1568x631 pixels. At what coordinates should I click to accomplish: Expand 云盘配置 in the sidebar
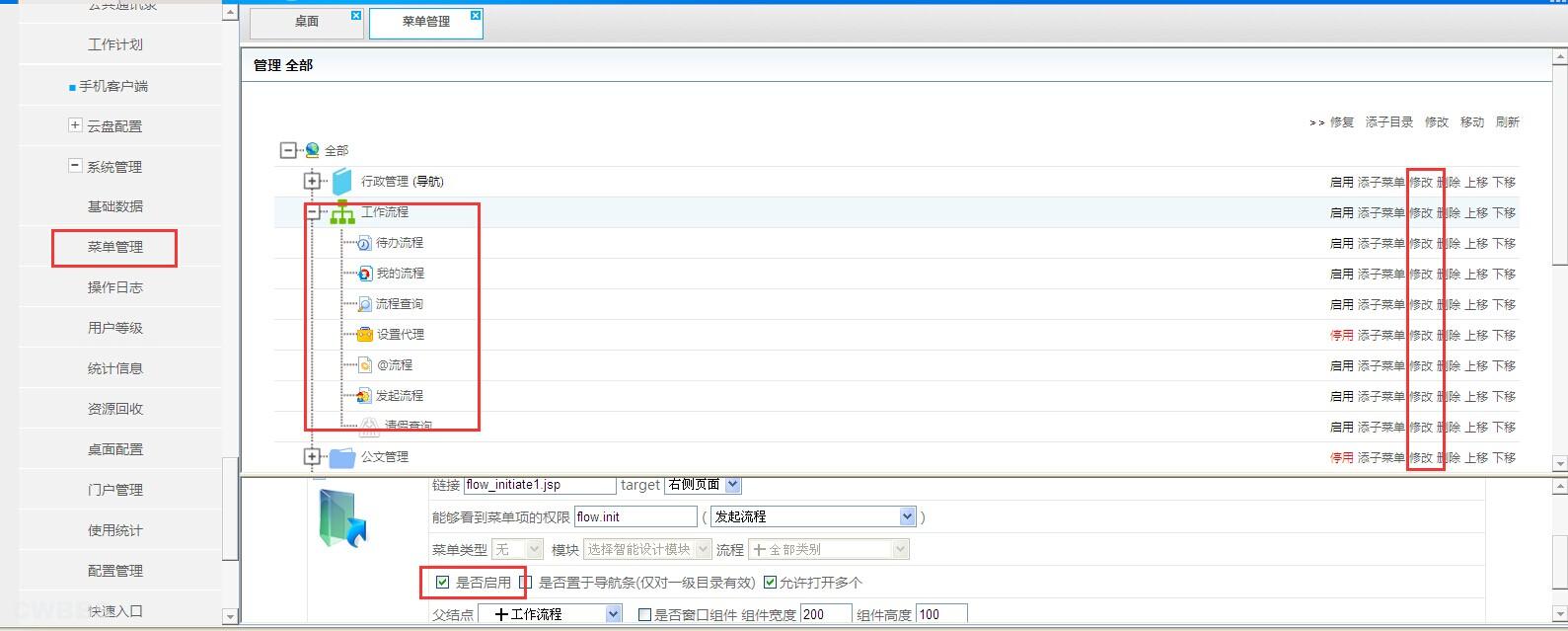[x=75, y=125]
